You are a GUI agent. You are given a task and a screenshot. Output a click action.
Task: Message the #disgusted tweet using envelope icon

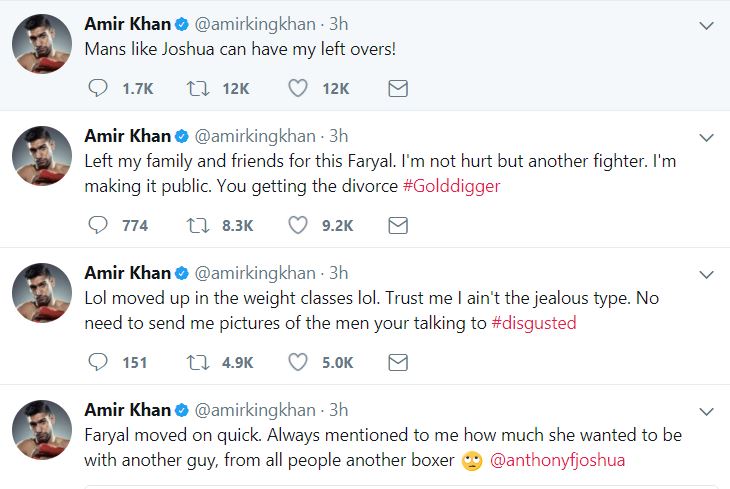pos(397,362)
